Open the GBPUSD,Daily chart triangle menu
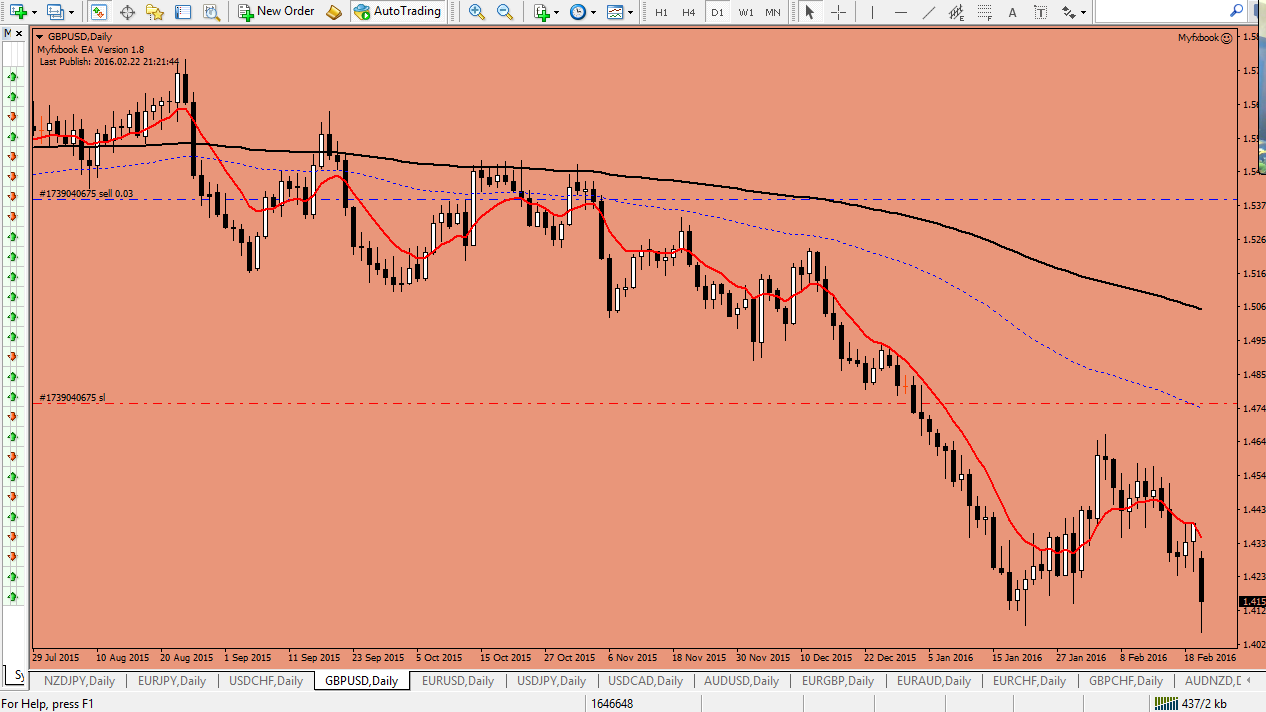Viewport: 1266px width, 712px height. click(x=39, y=37)
